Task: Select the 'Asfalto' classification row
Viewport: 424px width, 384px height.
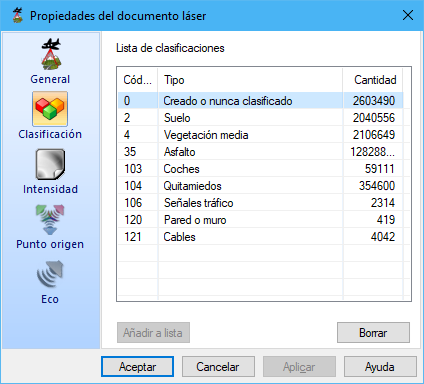Action: tap(260, 152)
